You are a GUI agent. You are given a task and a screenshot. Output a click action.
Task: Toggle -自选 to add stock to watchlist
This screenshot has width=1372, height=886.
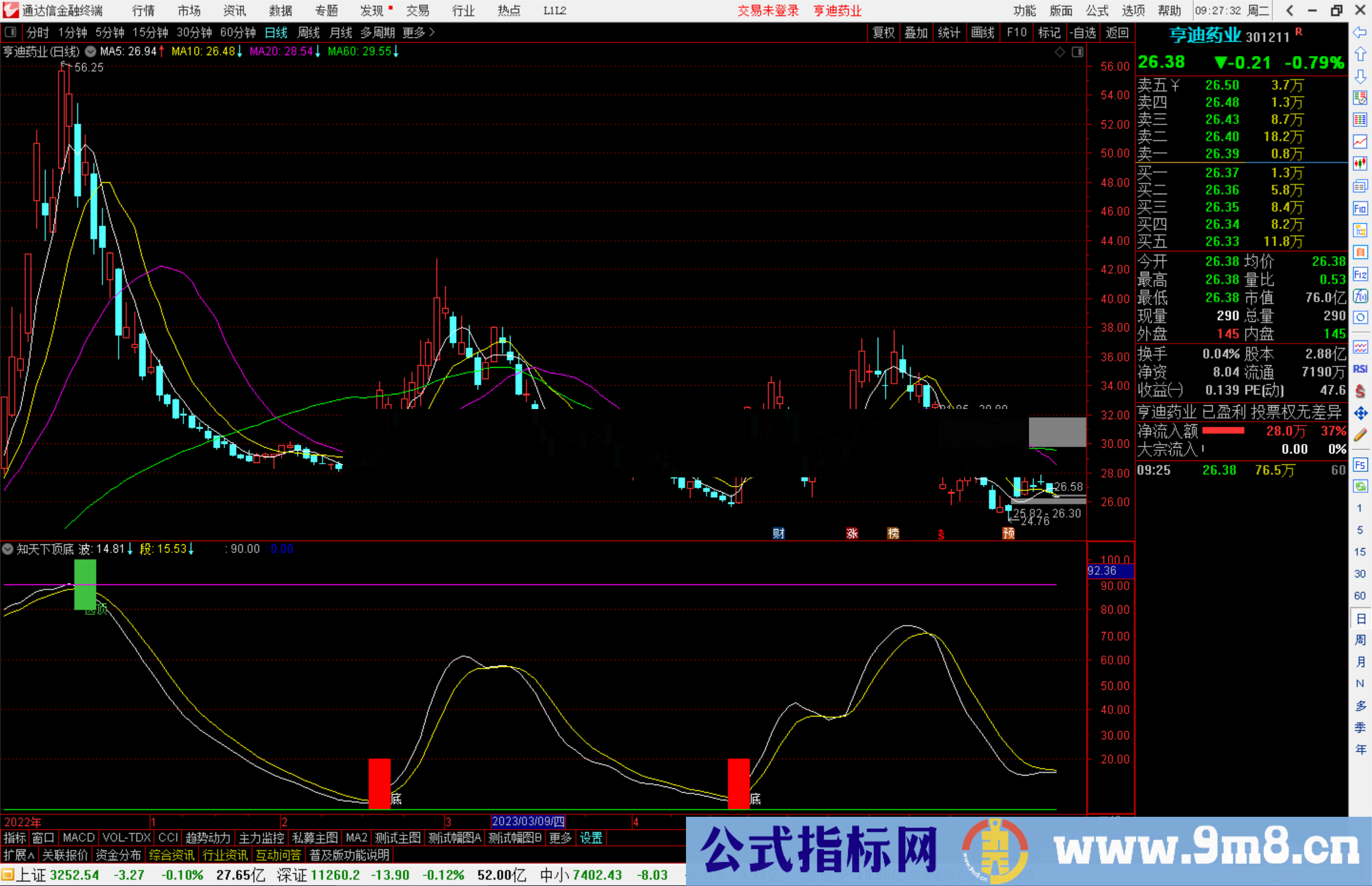click(x=1084, y=32)
